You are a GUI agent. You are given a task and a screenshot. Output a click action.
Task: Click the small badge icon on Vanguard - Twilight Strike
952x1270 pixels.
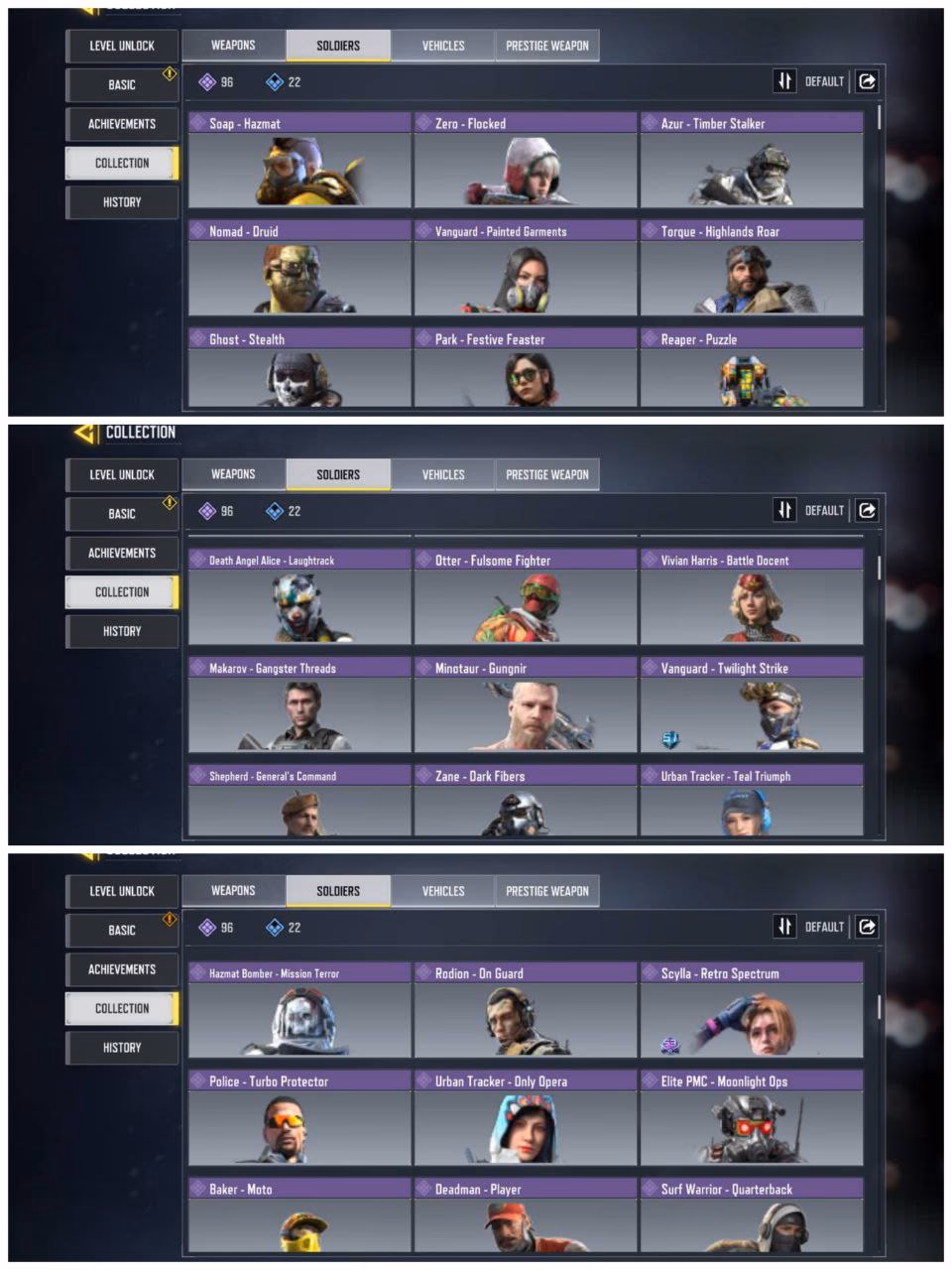670,738
